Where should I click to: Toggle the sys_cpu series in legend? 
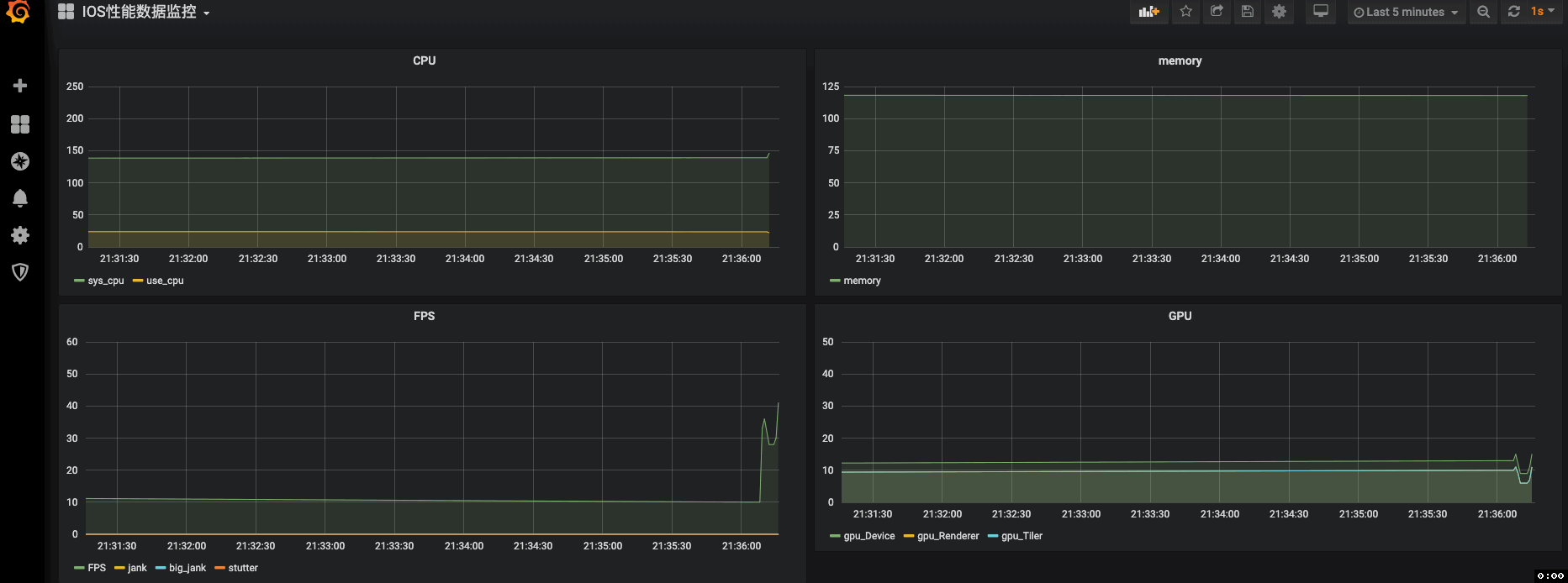coord(106,281)
